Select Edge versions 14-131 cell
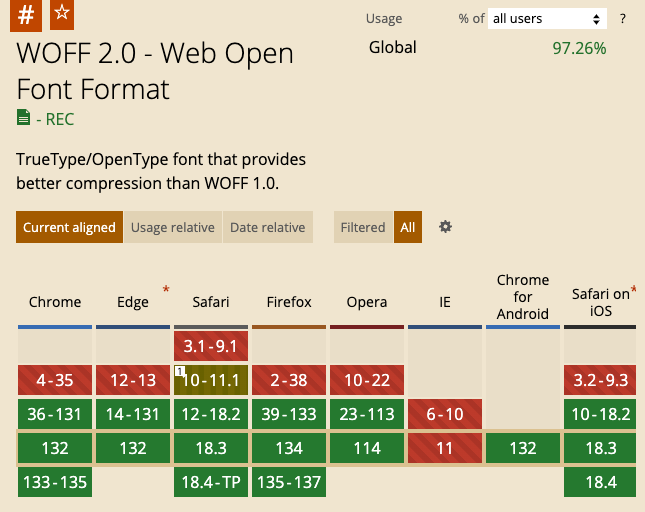Image resolution: width=645 pixels, height=512 pixels. [133, 414]
